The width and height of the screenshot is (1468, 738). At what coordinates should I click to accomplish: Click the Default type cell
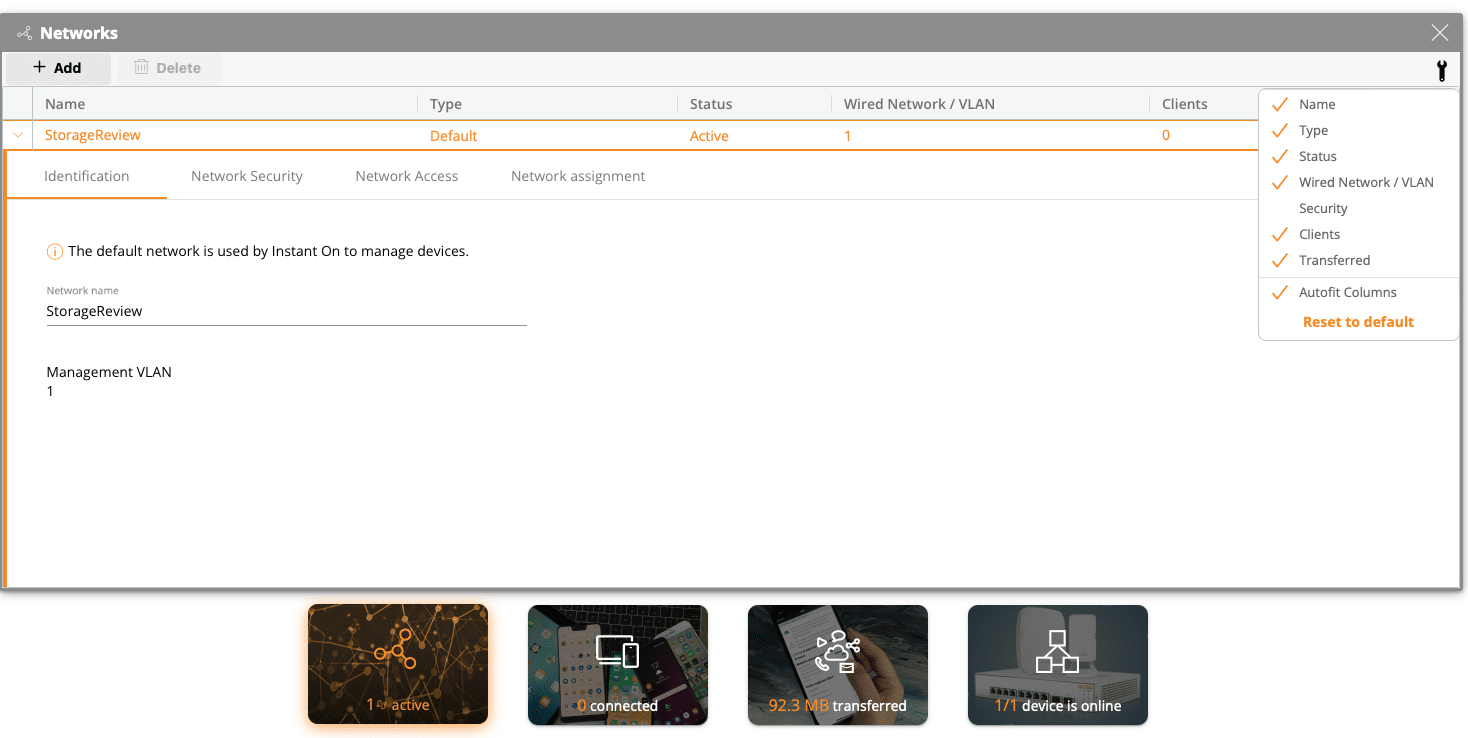tap(454, 135)
